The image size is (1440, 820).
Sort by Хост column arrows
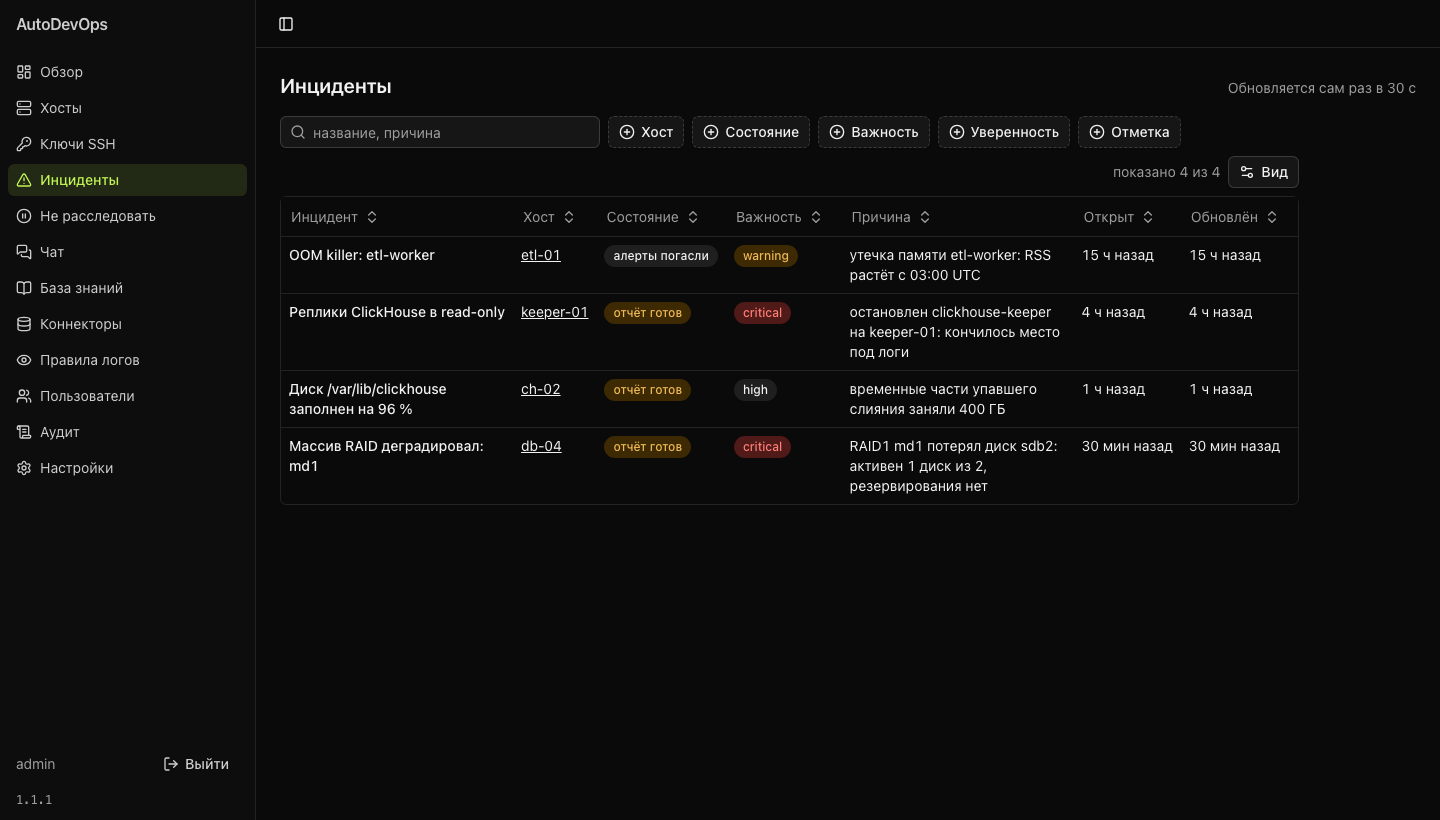569,217
